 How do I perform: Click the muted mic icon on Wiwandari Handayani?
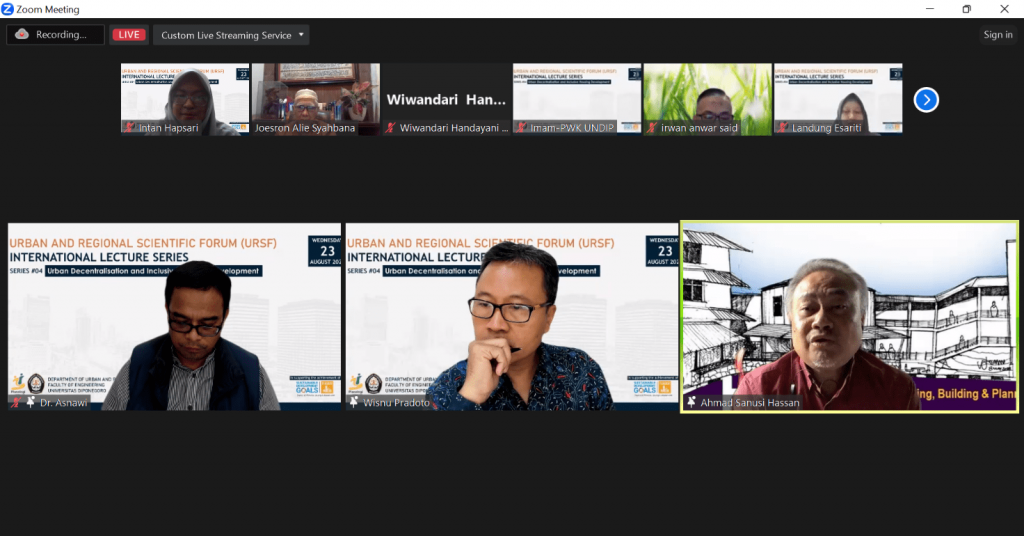point(390,128)
